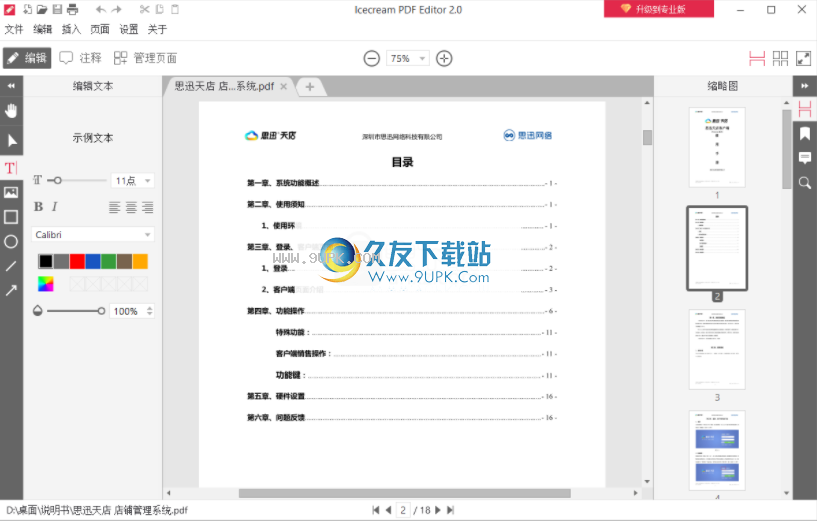Close the 思迅天店 PDF tab
Image resolution: width=817 pixels, height=521 pixels.
[x=283, y=86]
